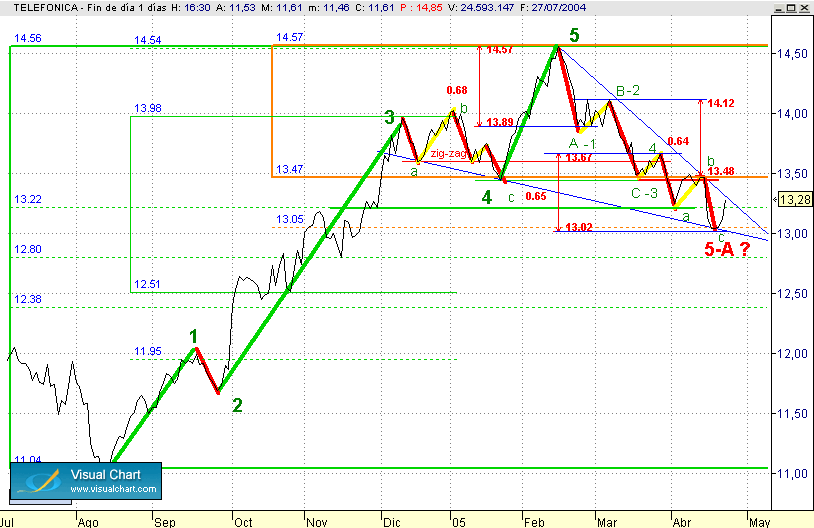This screenshot has width=814, height=528.
Task: Select the red '13.48' measurement label
Action: pos(721,171)
